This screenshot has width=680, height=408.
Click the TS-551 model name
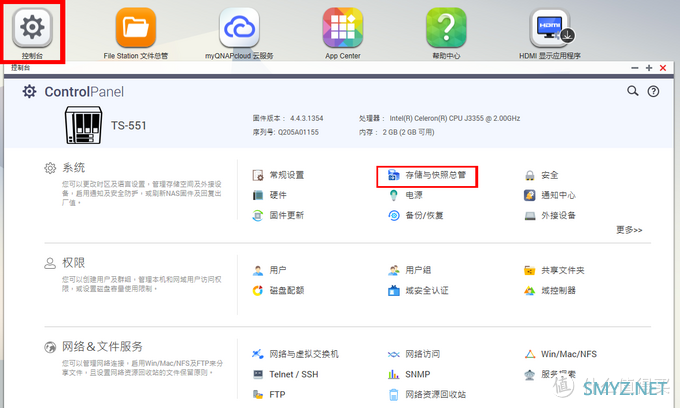(x=129, y=126)
